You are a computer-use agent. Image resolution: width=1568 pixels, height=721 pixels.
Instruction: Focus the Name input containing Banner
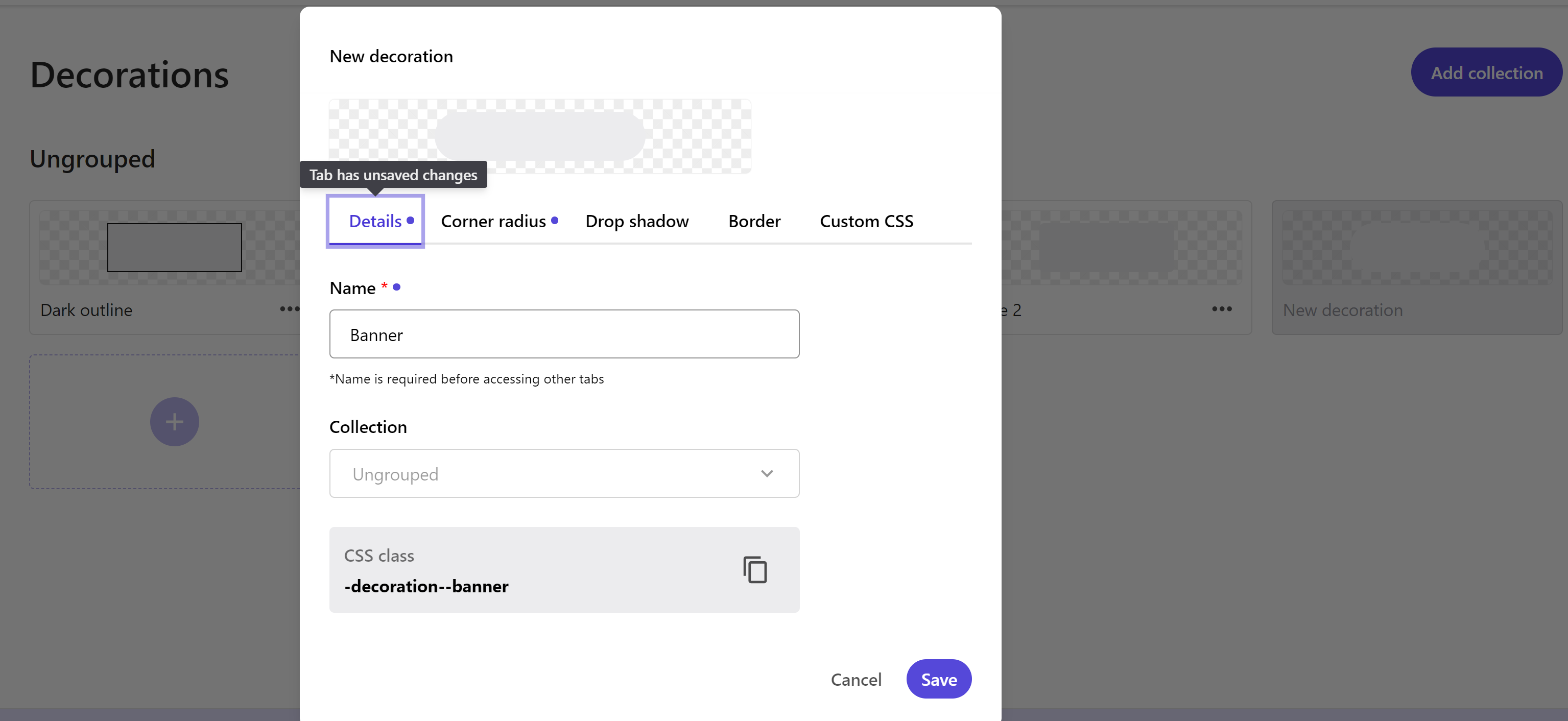coord(564,334)
